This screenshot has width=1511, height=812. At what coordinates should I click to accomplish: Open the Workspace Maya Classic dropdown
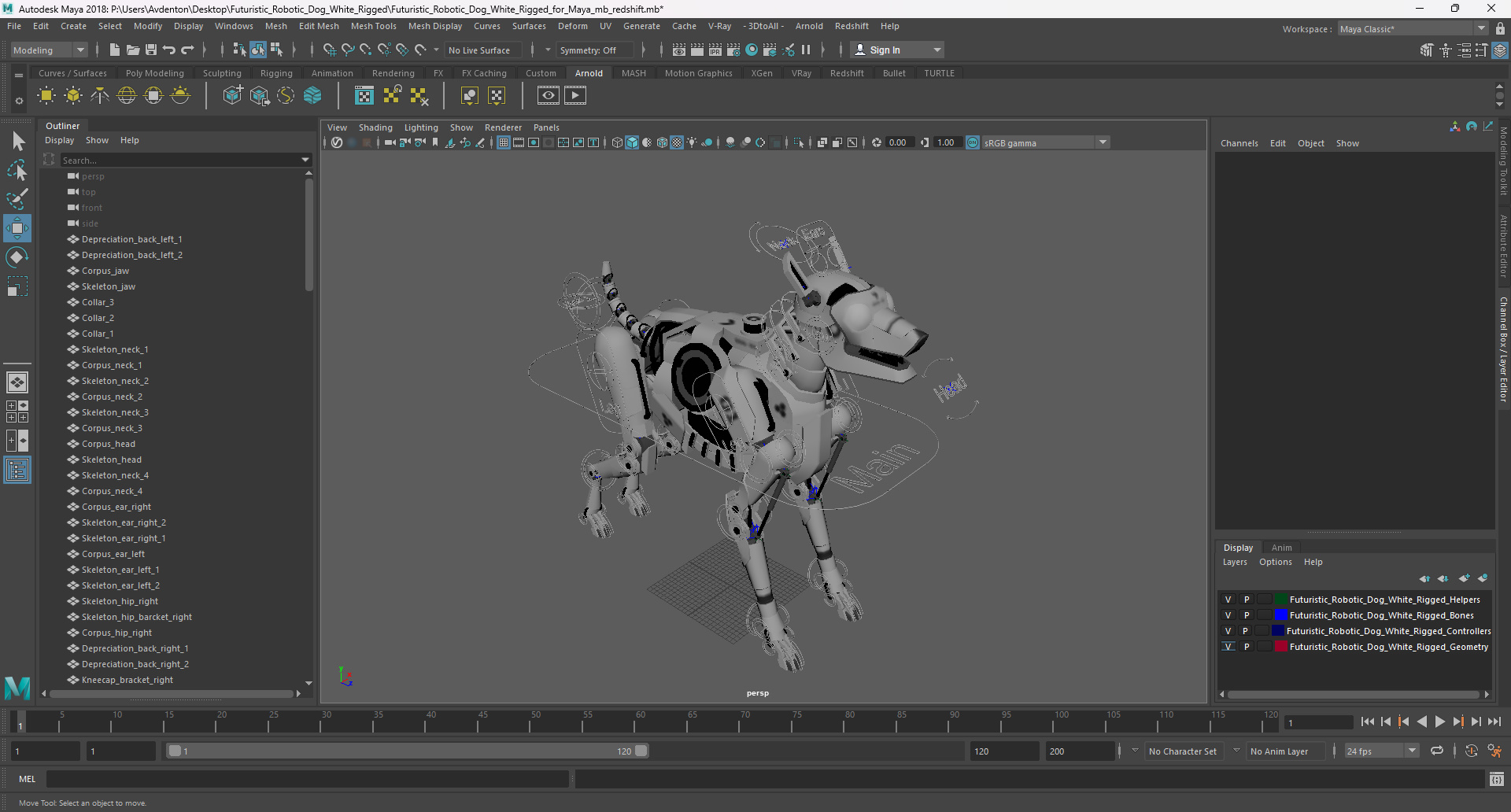[x=1413, y=29]
